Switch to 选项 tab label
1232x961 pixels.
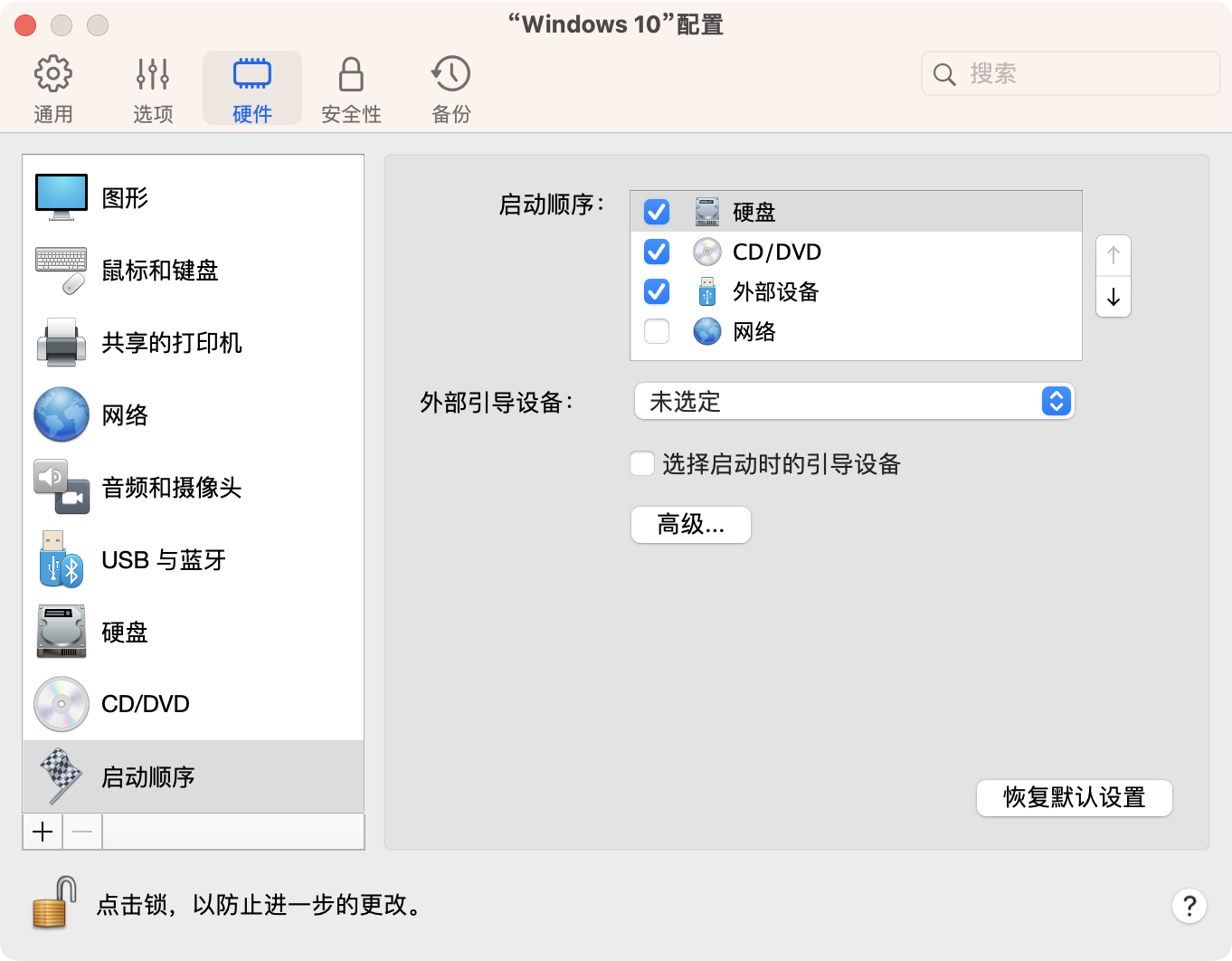(153, 114)
